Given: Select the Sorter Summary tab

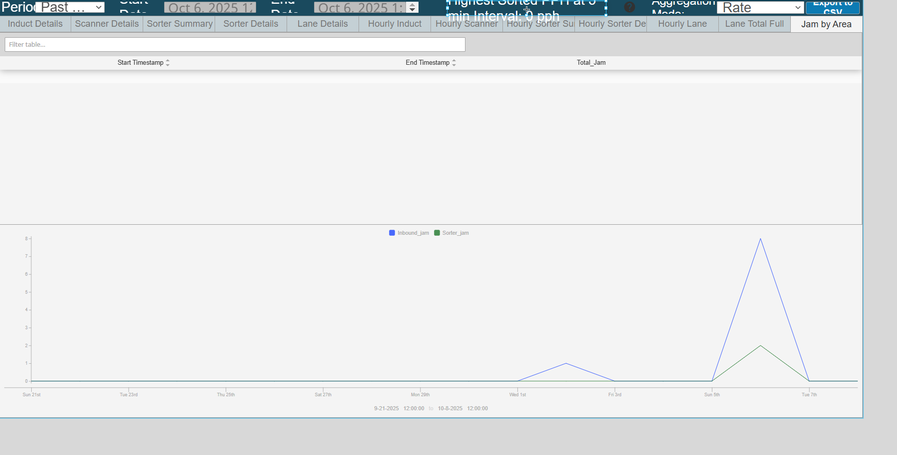Looking at the screenshot, I should point(179,24).
